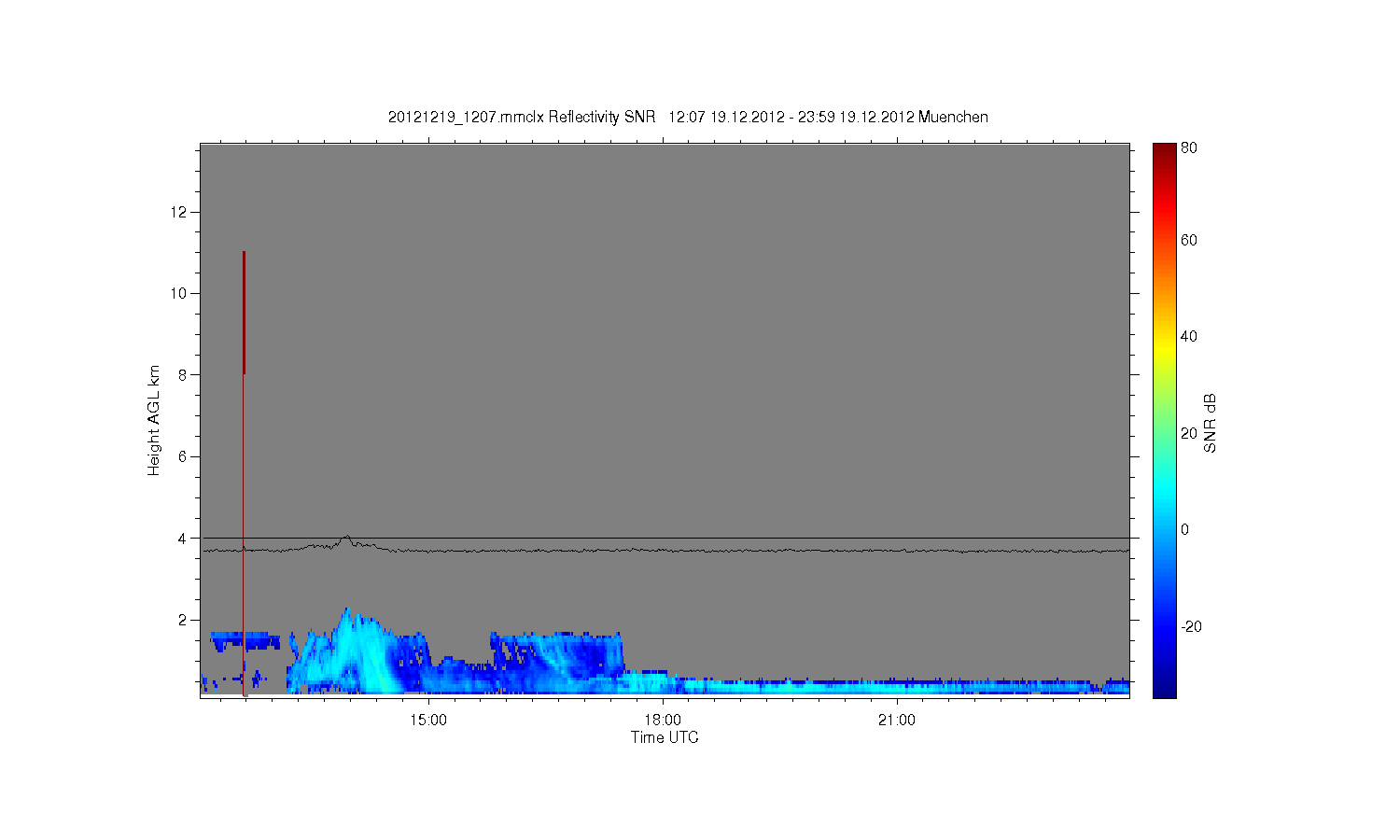1400x840 pixels.
Task: Click the 'SNR dB' colorbar label
Action: [1210, 424]
